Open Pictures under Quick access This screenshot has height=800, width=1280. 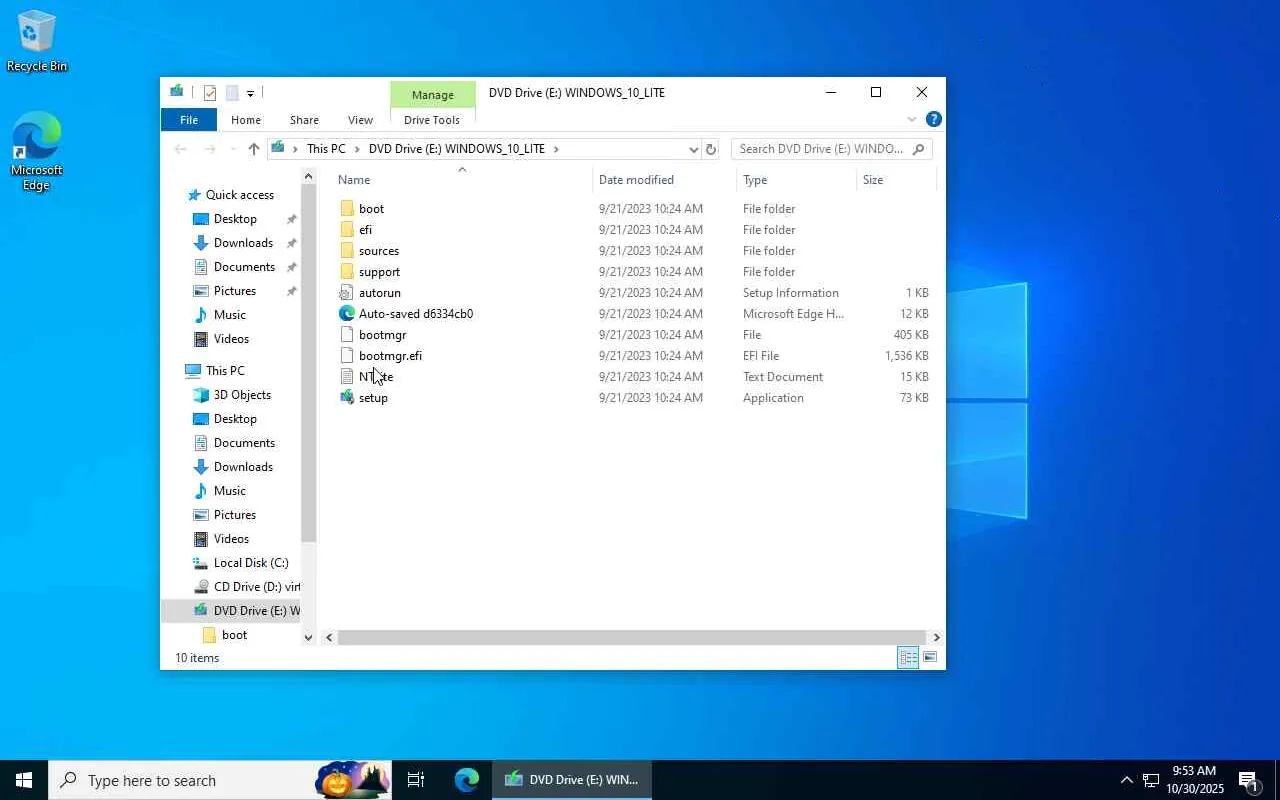click(x=235, y=291)
